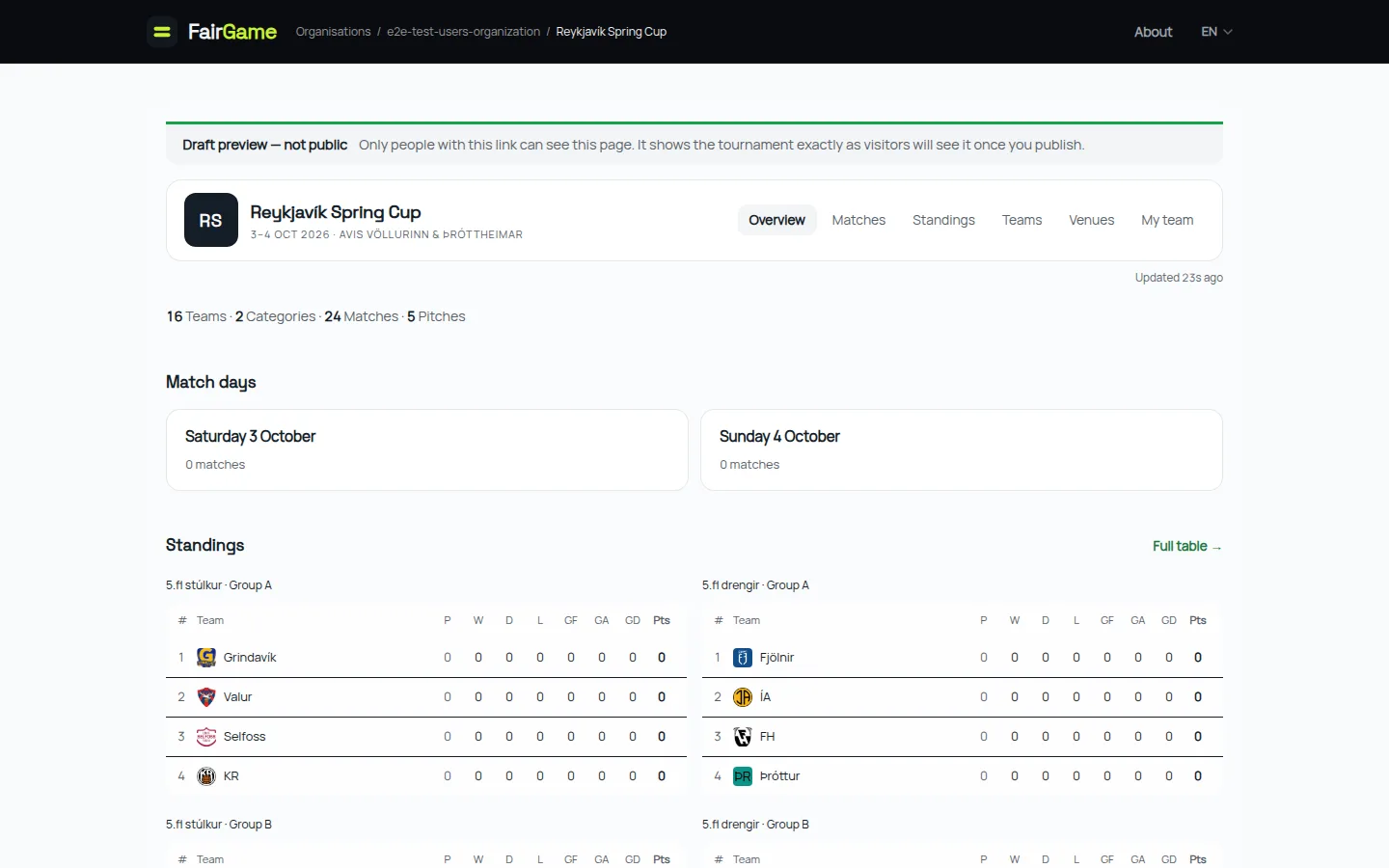Click the tournament date and venue subtitle

point(387,234)
